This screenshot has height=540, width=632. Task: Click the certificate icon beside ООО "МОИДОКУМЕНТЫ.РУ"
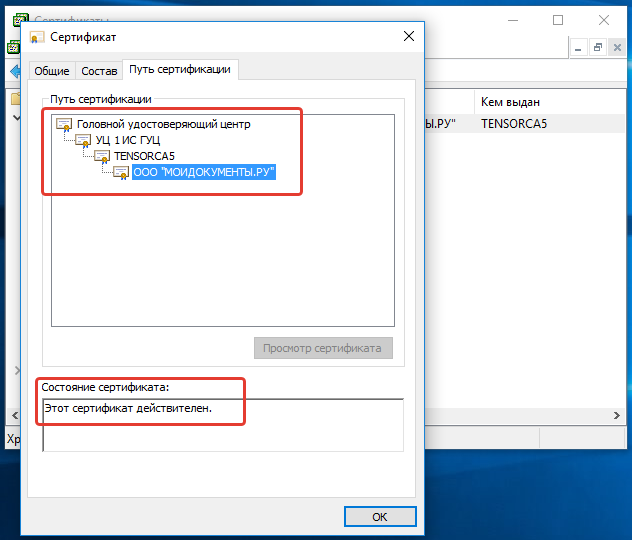pyautogui.click(x=120, y=172)
